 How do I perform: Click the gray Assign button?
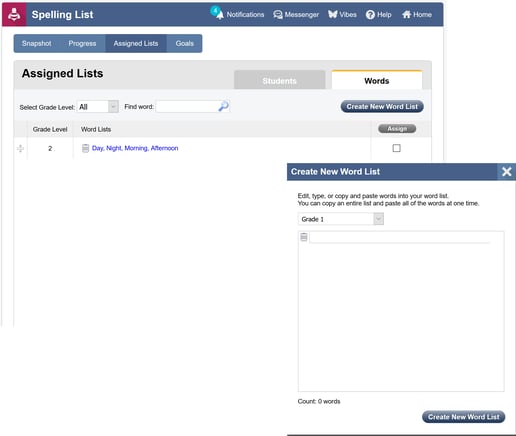click(x=397, y=129)
